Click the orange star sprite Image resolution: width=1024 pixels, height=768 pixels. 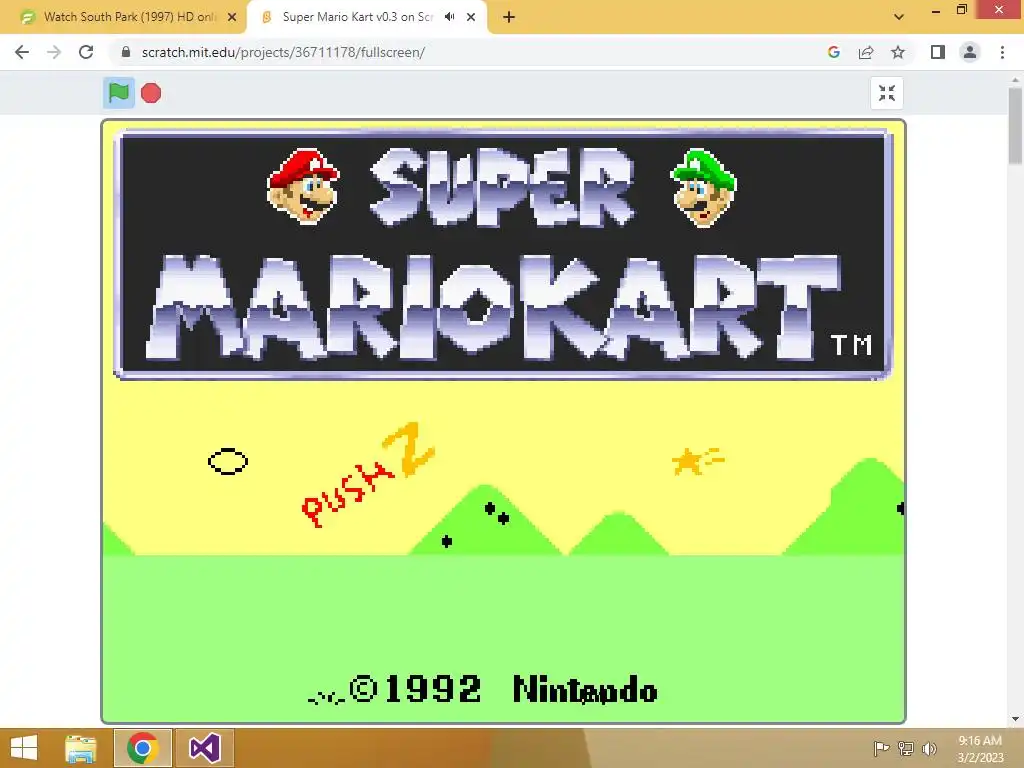tap(697, 461)
